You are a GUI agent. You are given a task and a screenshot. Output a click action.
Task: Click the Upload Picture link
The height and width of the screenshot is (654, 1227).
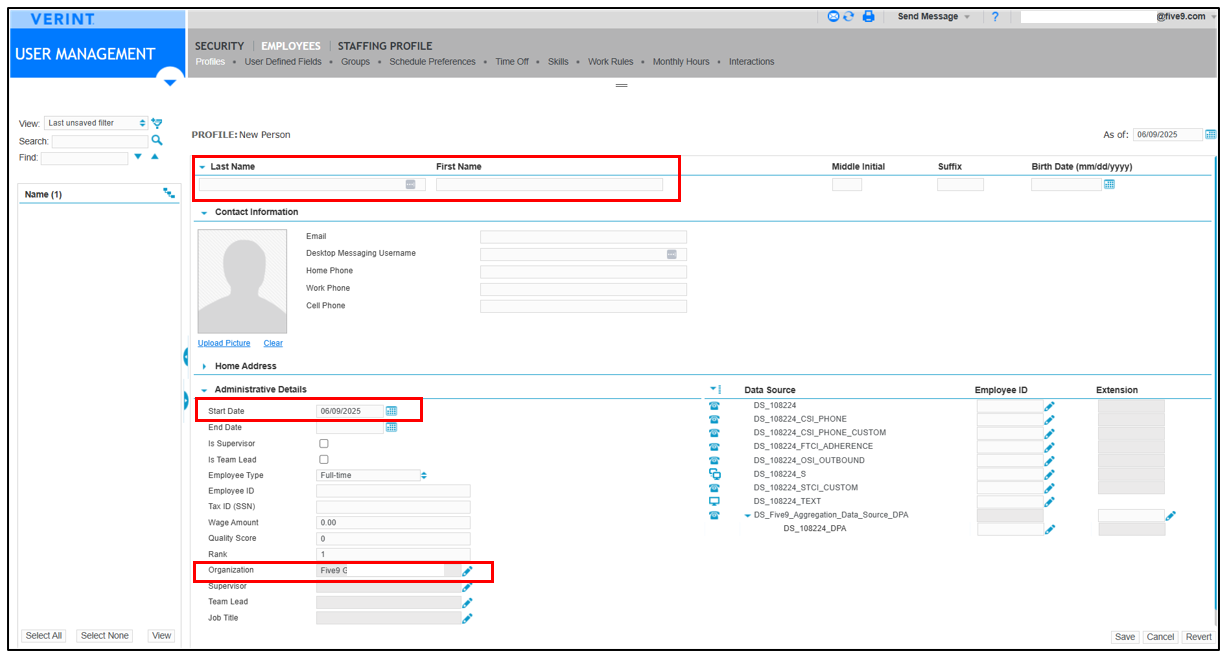224,343
